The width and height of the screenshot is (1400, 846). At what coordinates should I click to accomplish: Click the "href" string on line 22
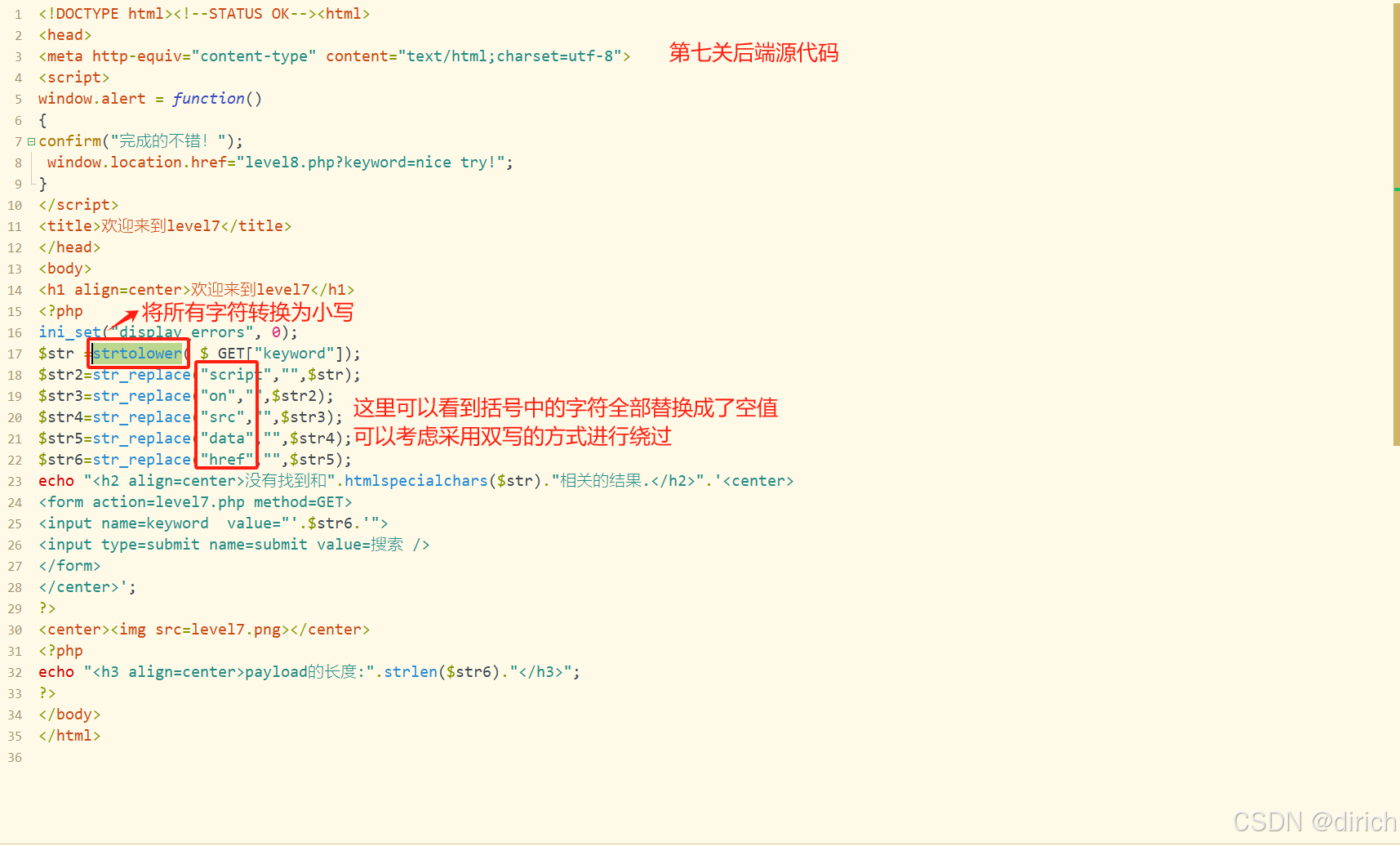(227, 460)
